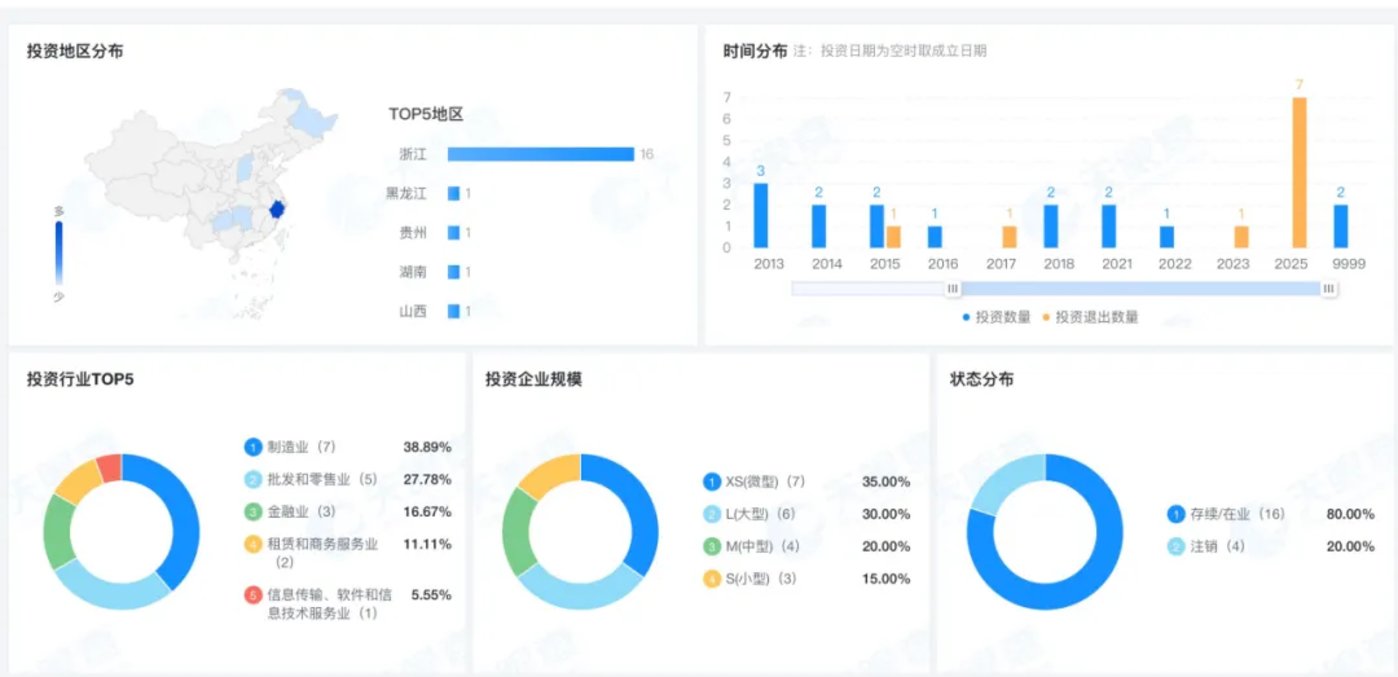1398x677 pixels.
Task: Click the green badge for 金融业
Action: [253, 512]
